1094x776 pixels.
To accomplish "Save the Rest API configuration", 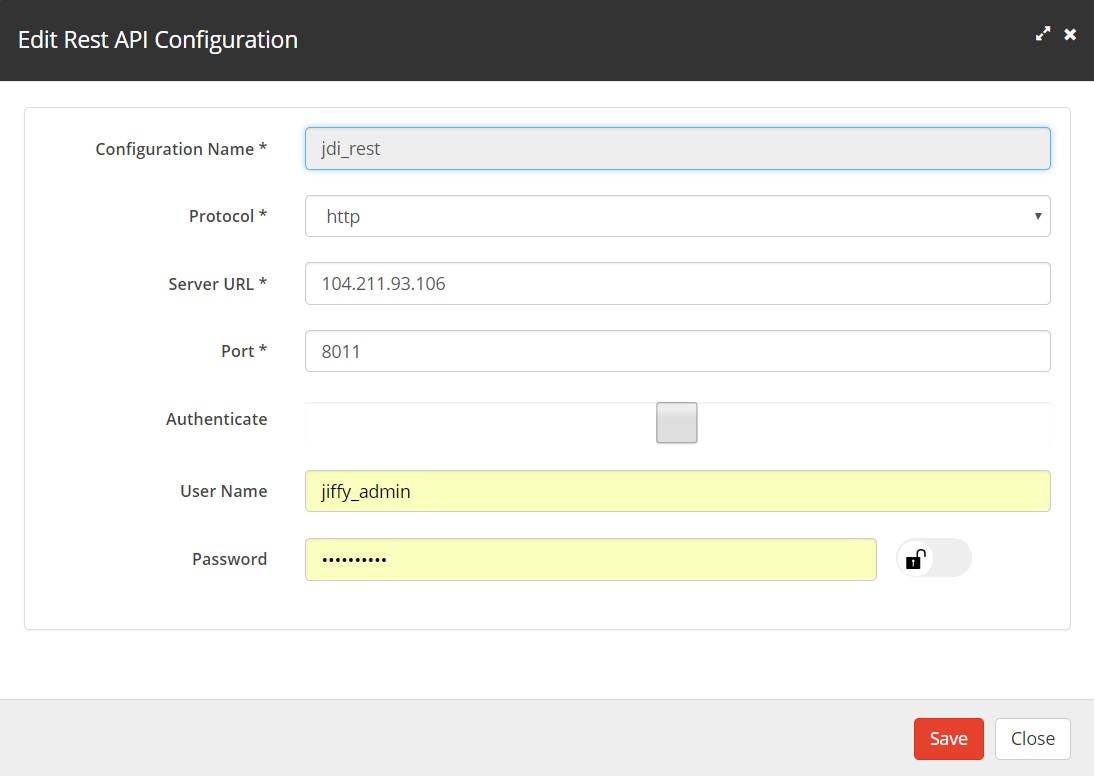I will coord(949,738).
